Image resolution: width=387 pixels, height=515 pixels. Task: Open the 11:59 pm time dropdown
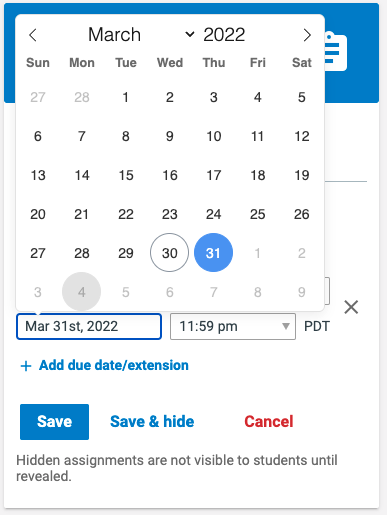233,326
